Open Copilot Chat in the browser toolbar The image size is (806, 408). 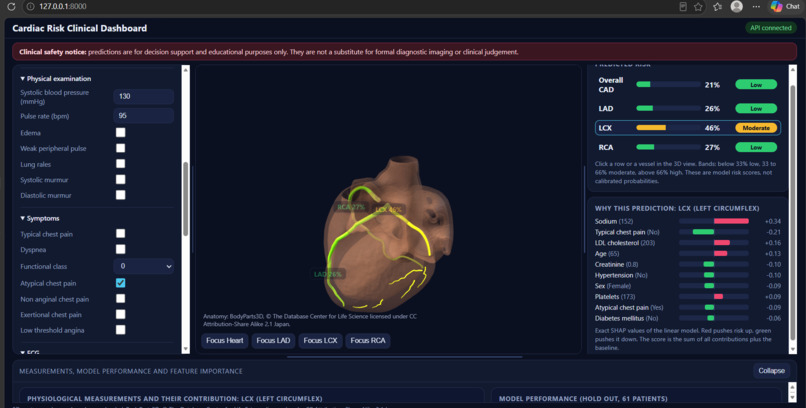(x=784, y=7)
